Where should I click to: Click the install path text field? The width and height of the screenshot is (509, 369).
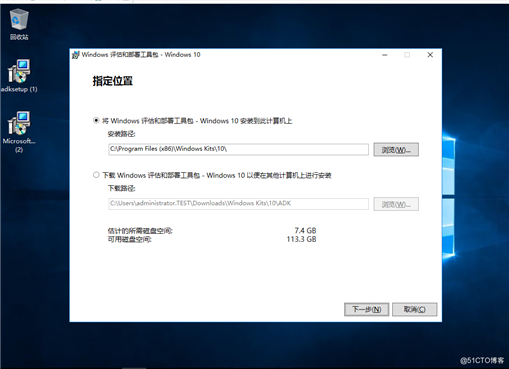point(238,149)
